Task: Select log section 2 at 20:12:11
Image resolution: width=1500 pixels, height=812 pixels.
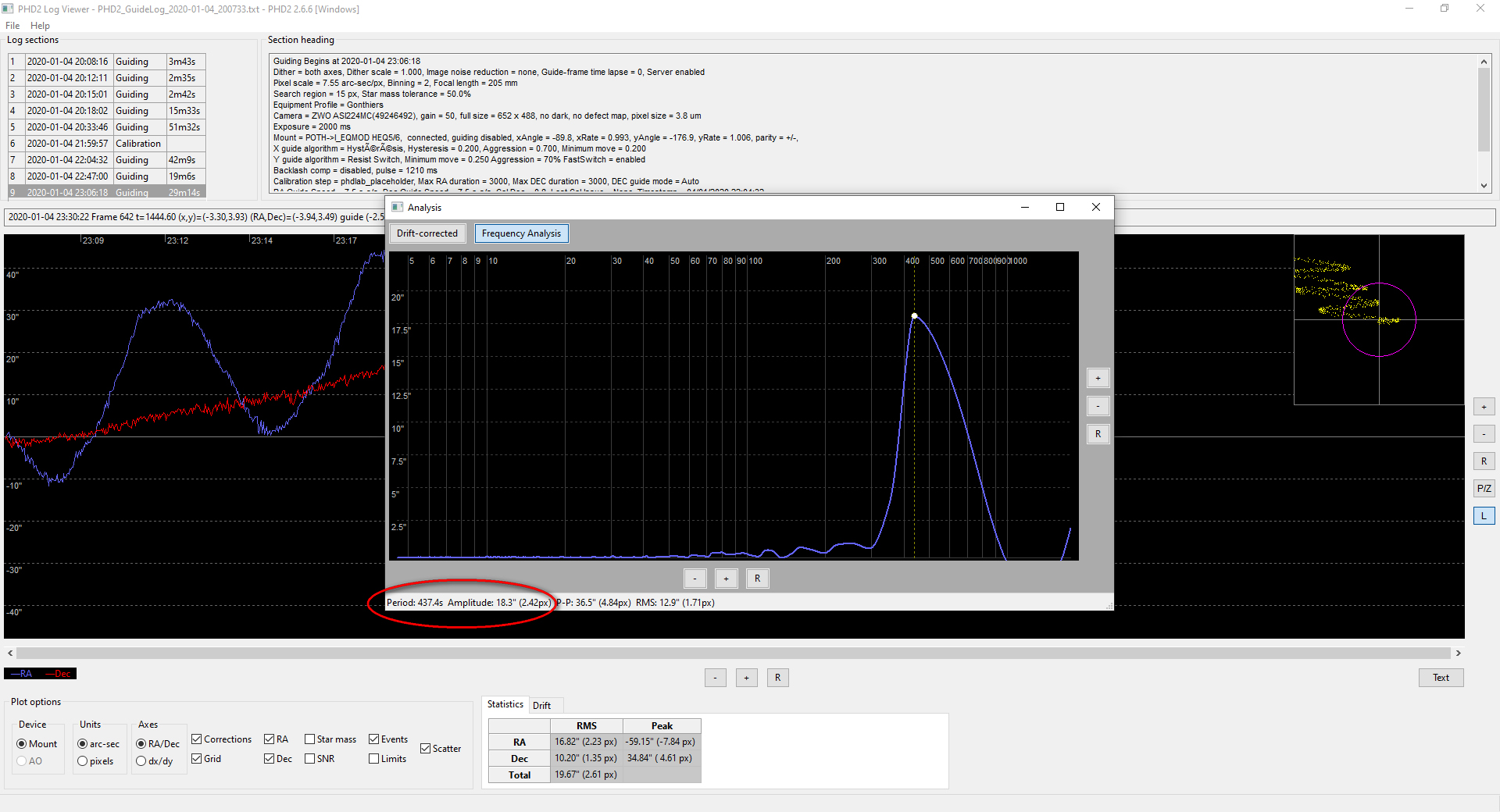Action: tap(107, 78)
